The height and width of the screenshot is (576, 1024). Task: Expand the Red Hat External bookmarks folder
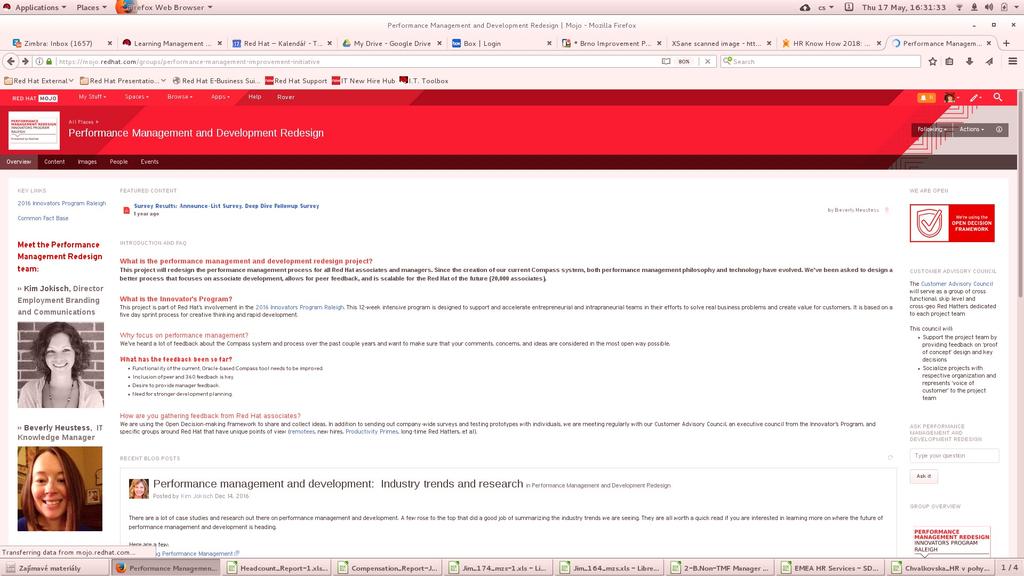(x=39, y=81)
